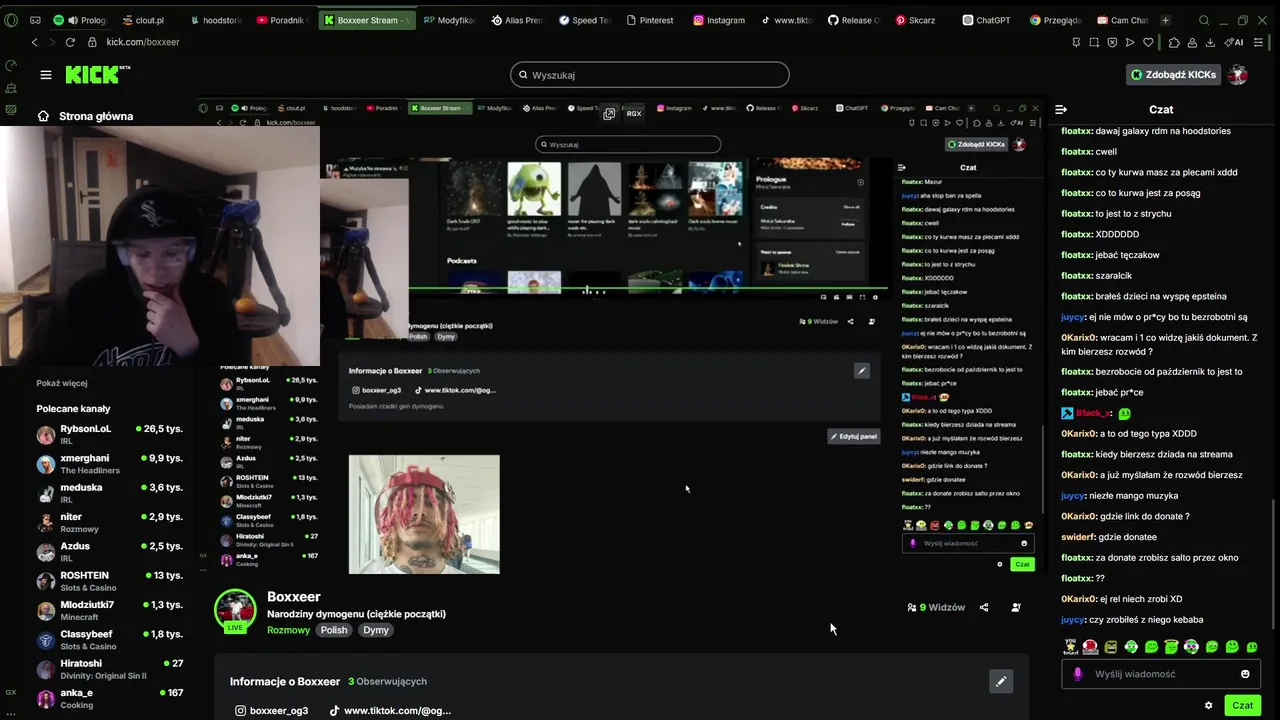
Task: Edit the Informacje o Boxxeer panel
Action: [1001, 681]
